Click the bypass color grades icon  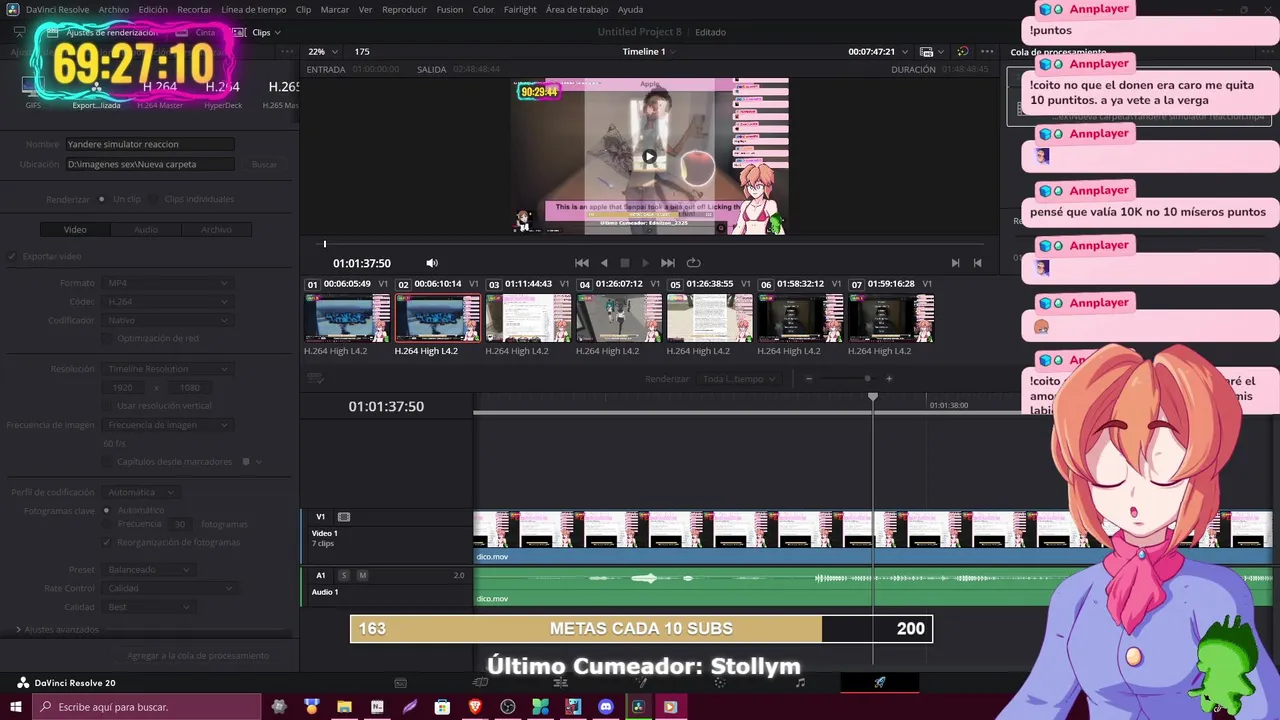(x=962, y=51)
